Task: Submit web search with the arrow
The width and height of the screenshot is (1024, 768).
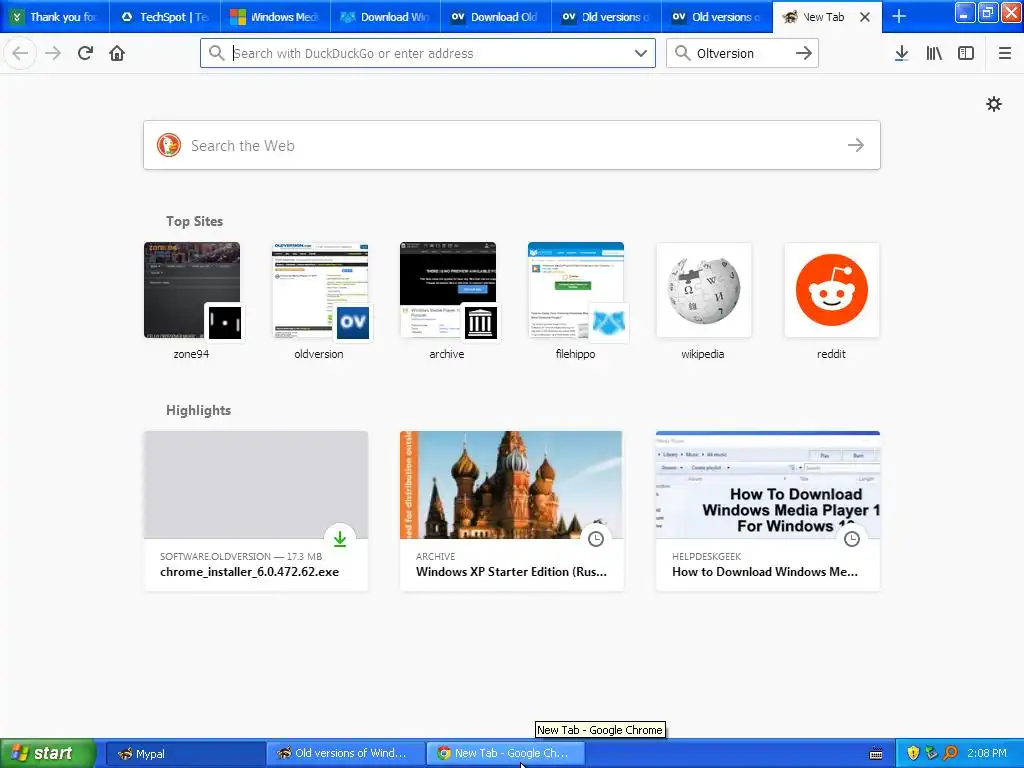Action: click(856, 145)
